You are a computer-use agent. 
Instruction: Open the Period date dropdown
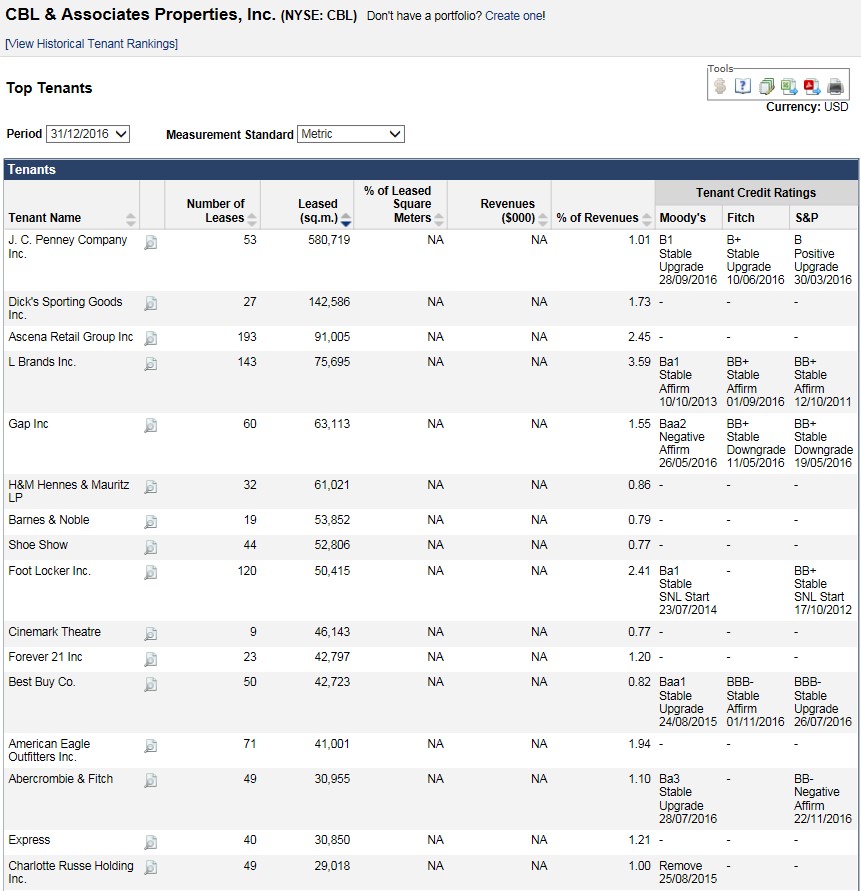click(x=88, y=134)
